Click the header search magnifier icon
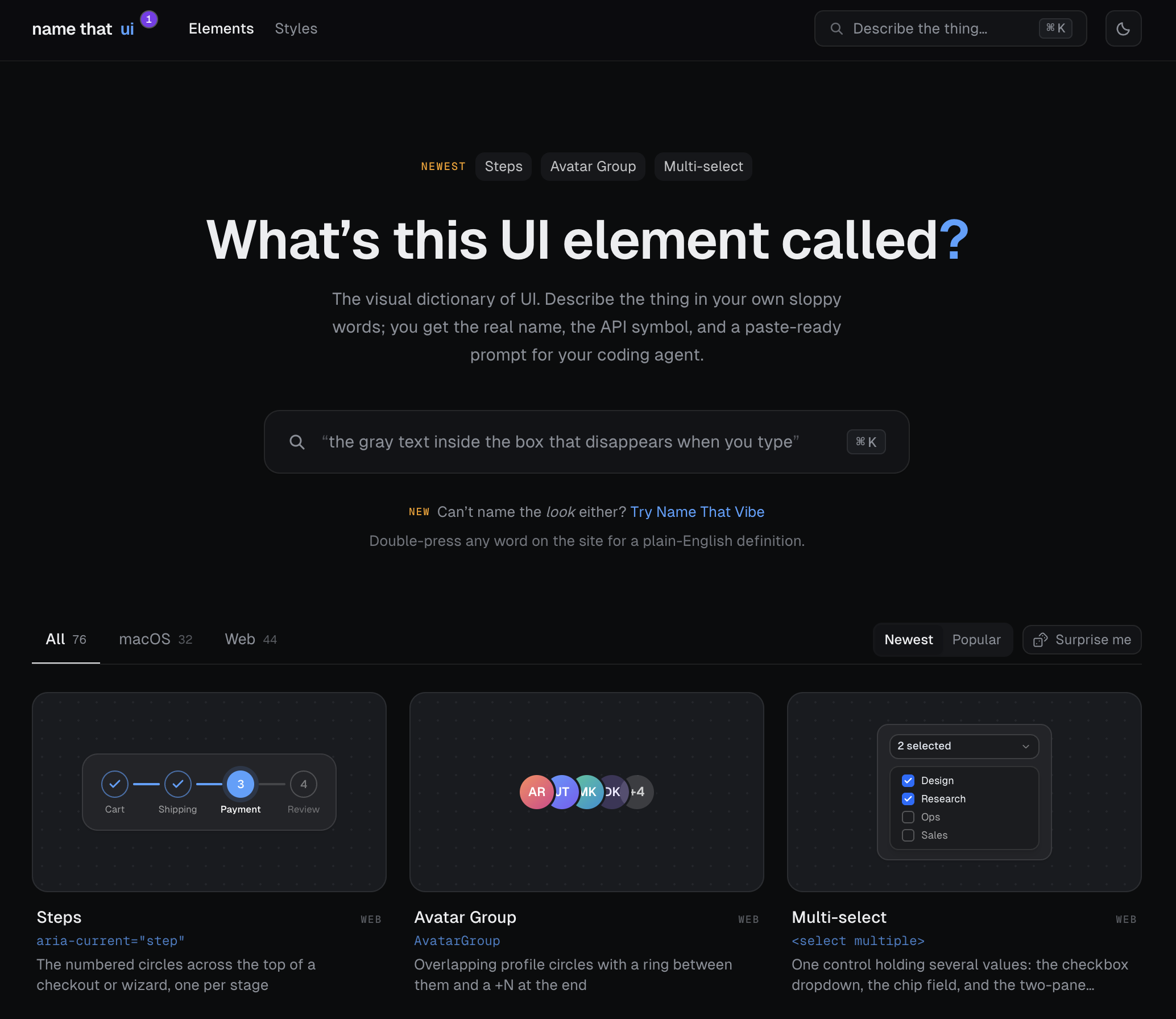 (836, 28)
